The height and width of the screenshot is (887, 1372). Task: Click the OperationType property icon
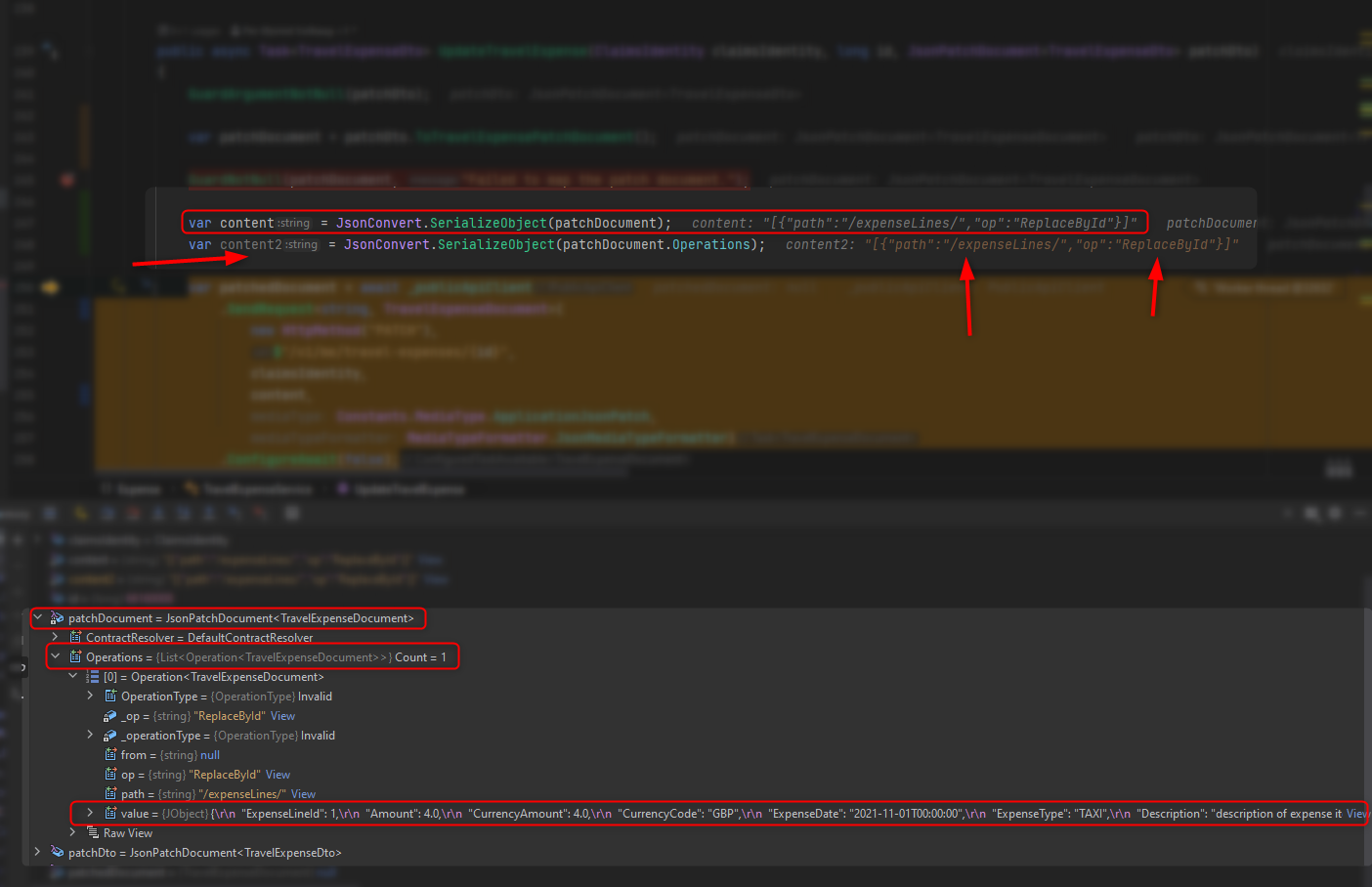pos(110,696)
